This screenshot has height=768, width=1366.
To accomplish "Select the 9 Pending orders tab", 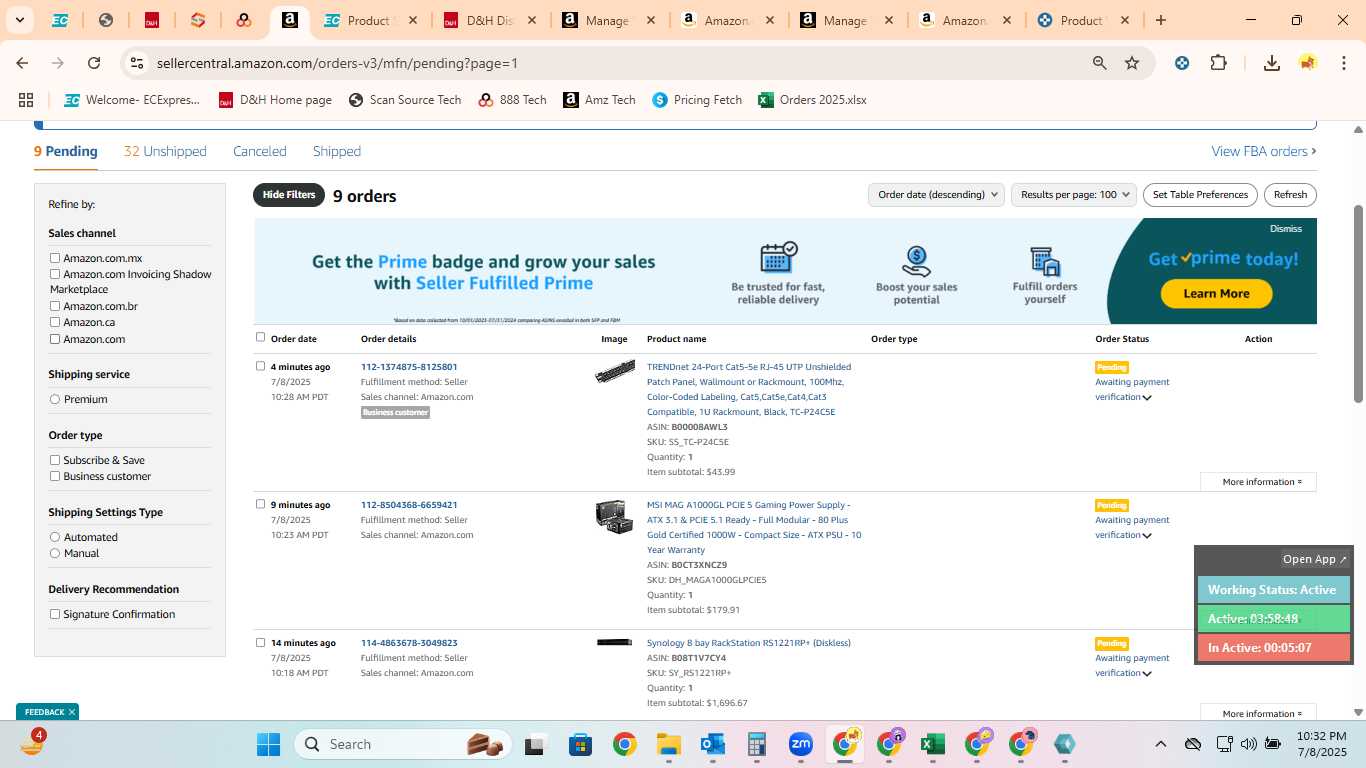I will (x=66, y=151).
